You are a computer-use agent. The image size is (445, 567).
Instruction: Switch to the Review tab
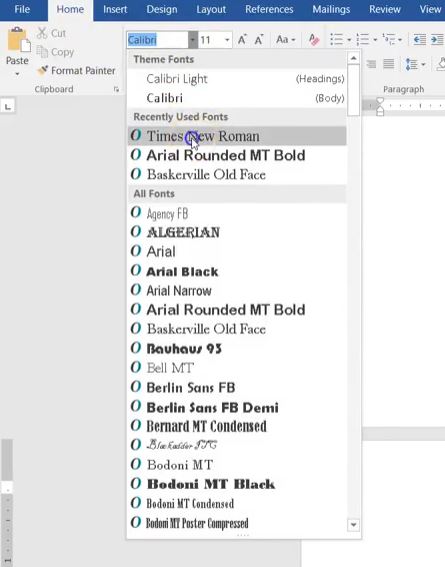pyautogui.click(x=385, y=9)
